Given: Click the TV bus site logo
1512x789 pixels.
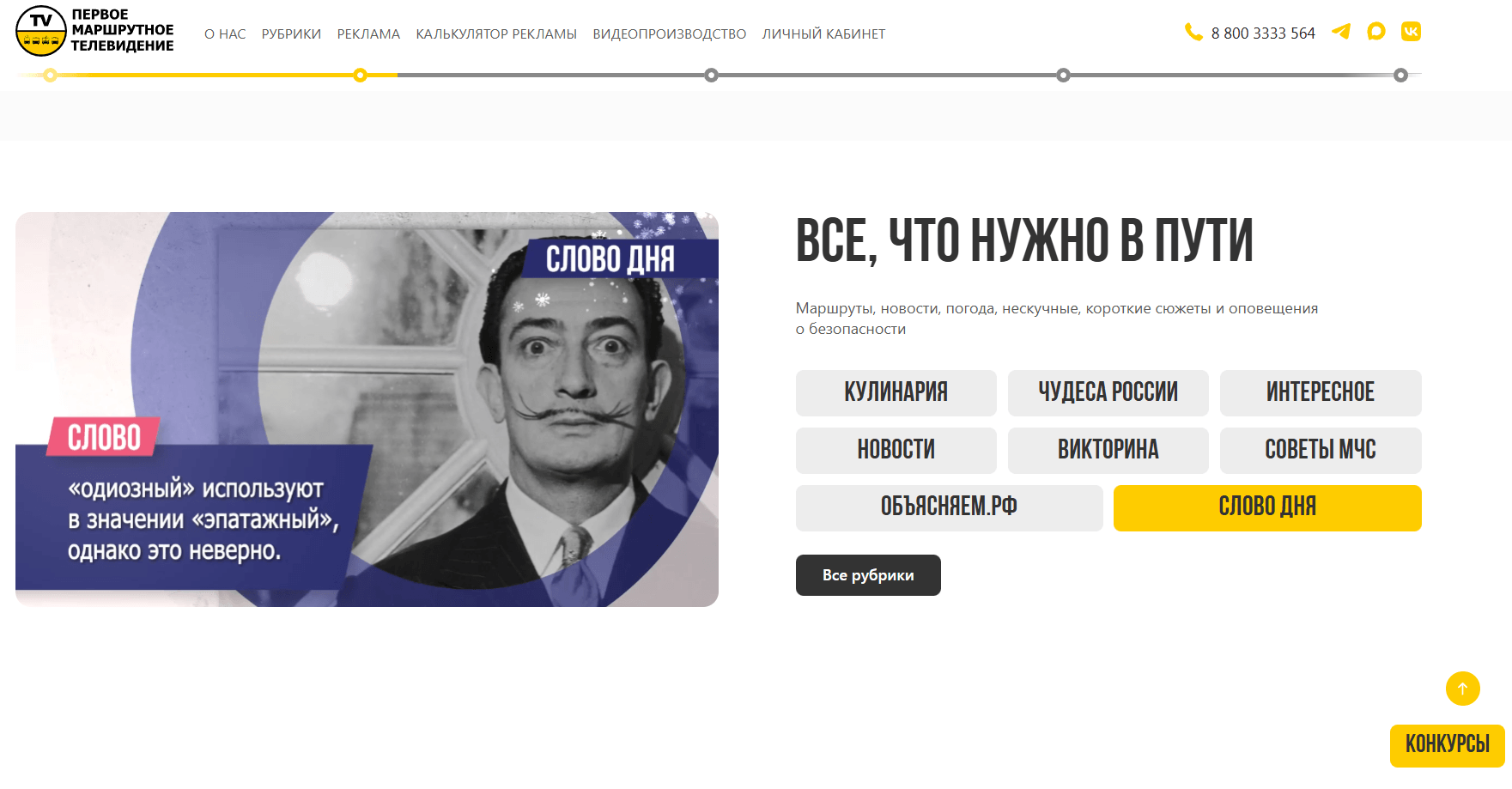Looking at the screenshot, I should tap(95, 31).
